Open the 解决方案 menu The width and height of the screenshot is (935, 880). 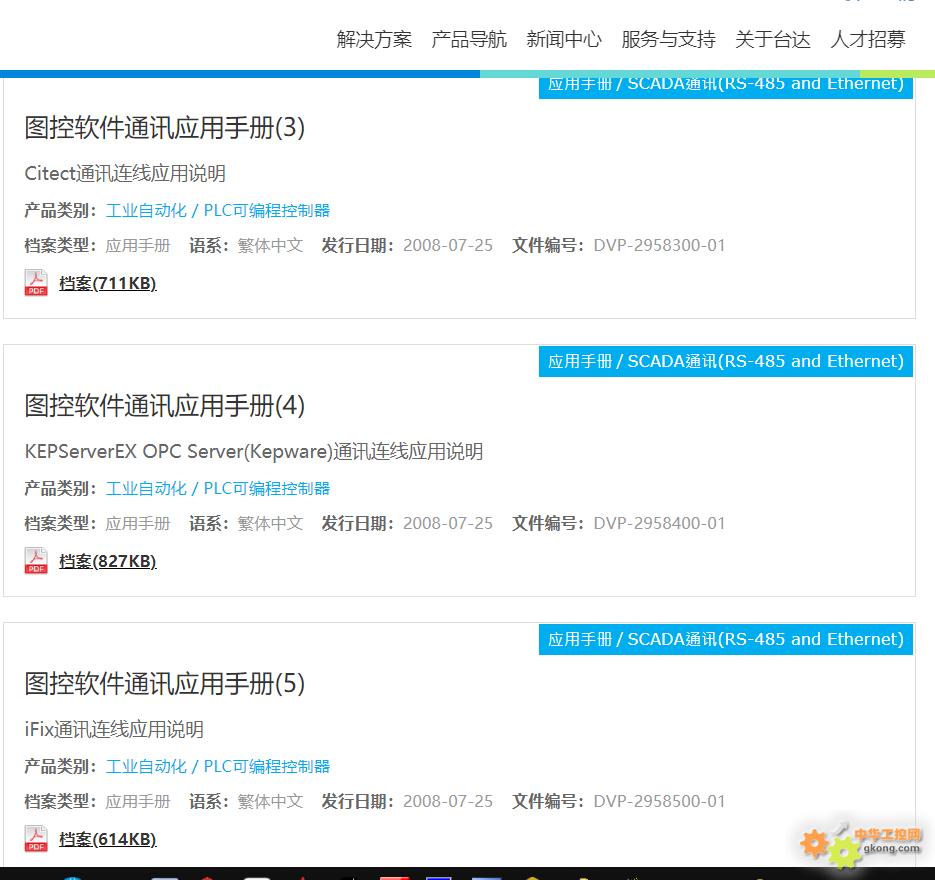coord(374,39)
